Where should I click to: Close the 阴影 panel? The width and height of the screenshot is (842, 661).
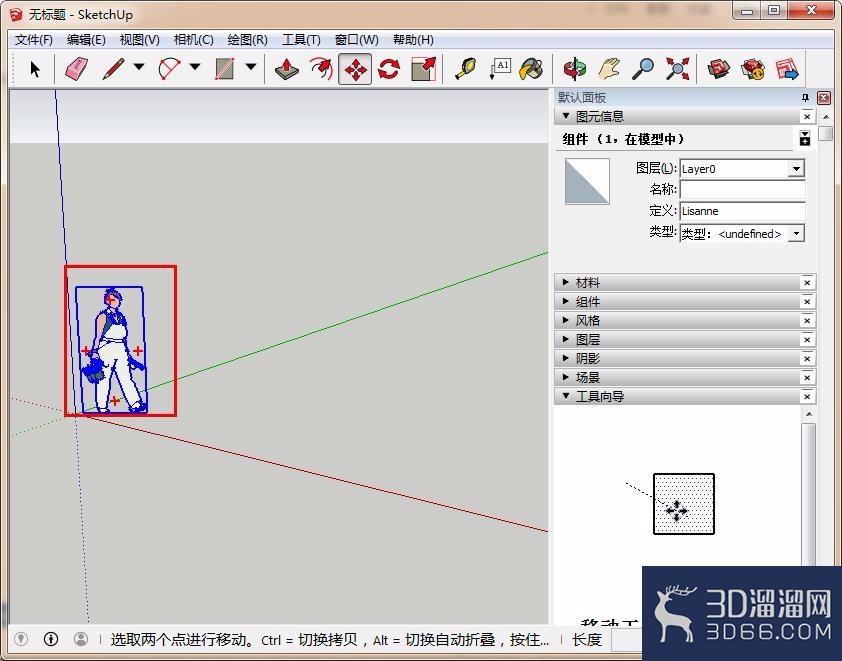point(807,359)
